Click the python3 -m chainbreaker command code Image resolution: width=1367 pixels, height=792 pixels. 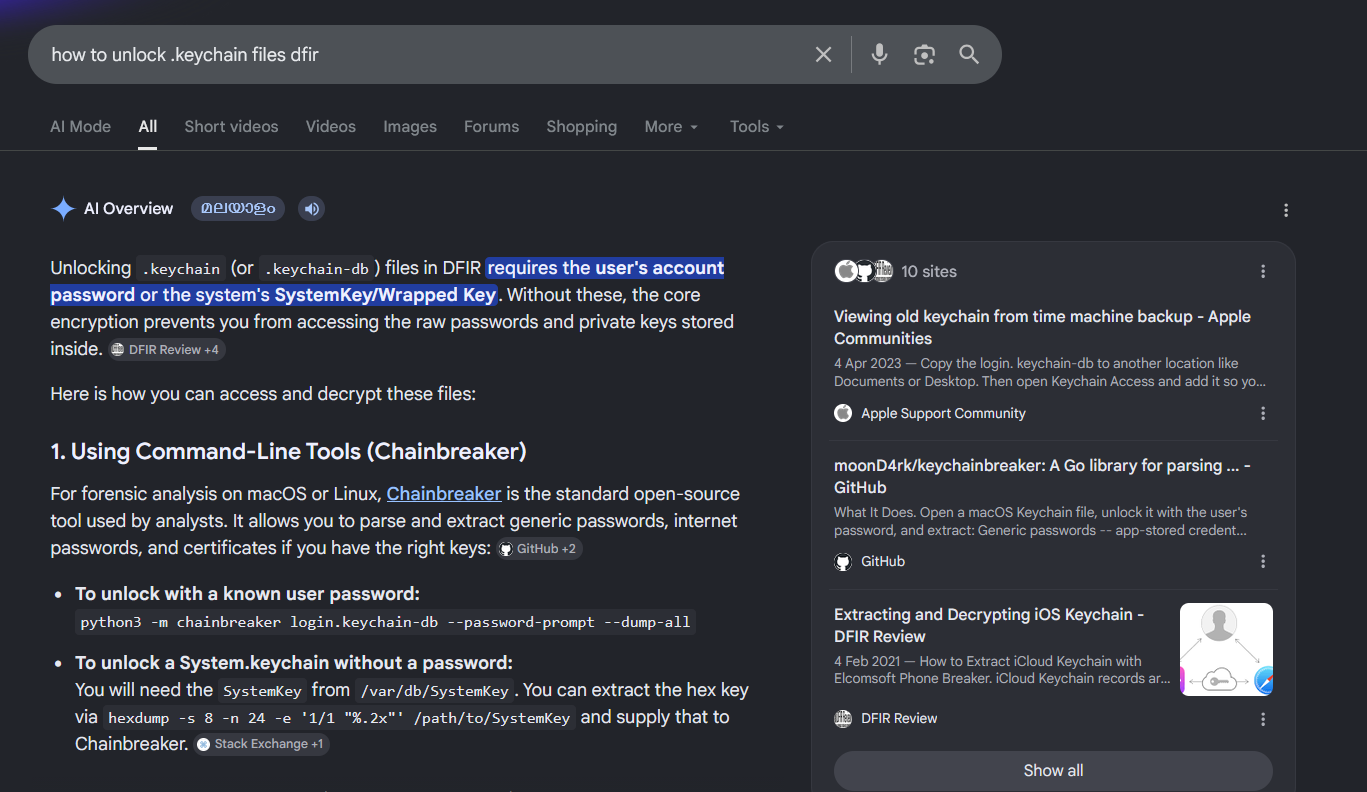[x=385, y=622]
